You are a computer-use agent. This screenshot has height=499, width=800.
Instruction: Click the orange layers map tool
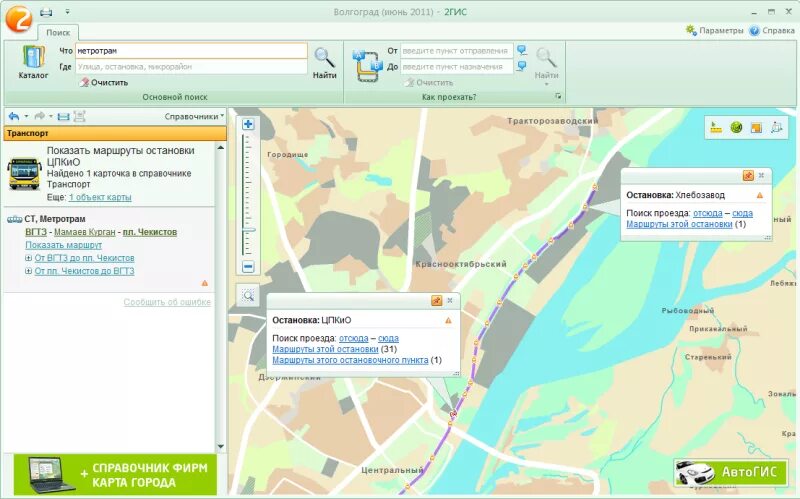pyautogui.click(x=756, y=128)
